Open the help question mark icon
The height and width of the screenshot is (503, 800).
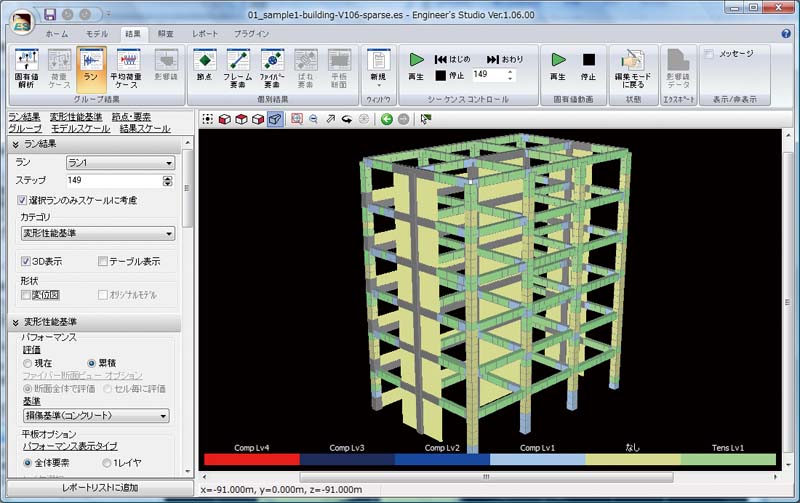pos(786,34)
